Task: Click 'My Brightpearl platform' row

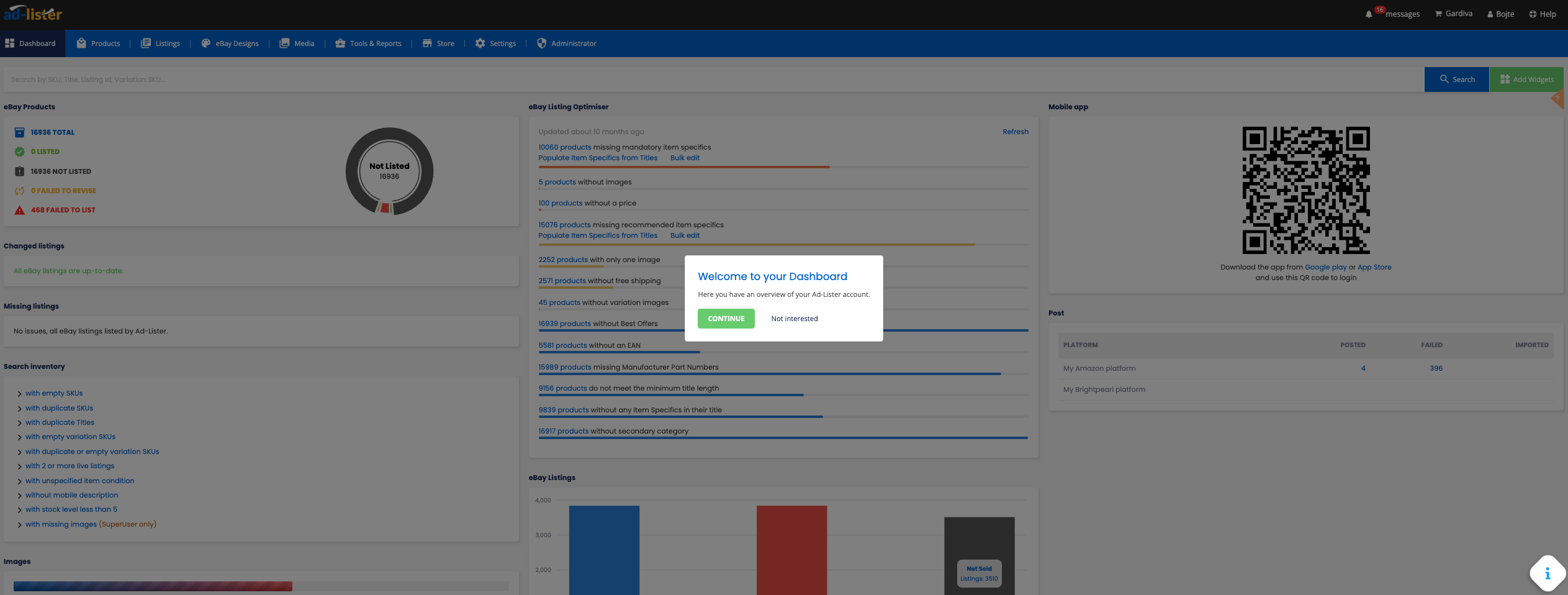Action: (x=1306, y=389)
